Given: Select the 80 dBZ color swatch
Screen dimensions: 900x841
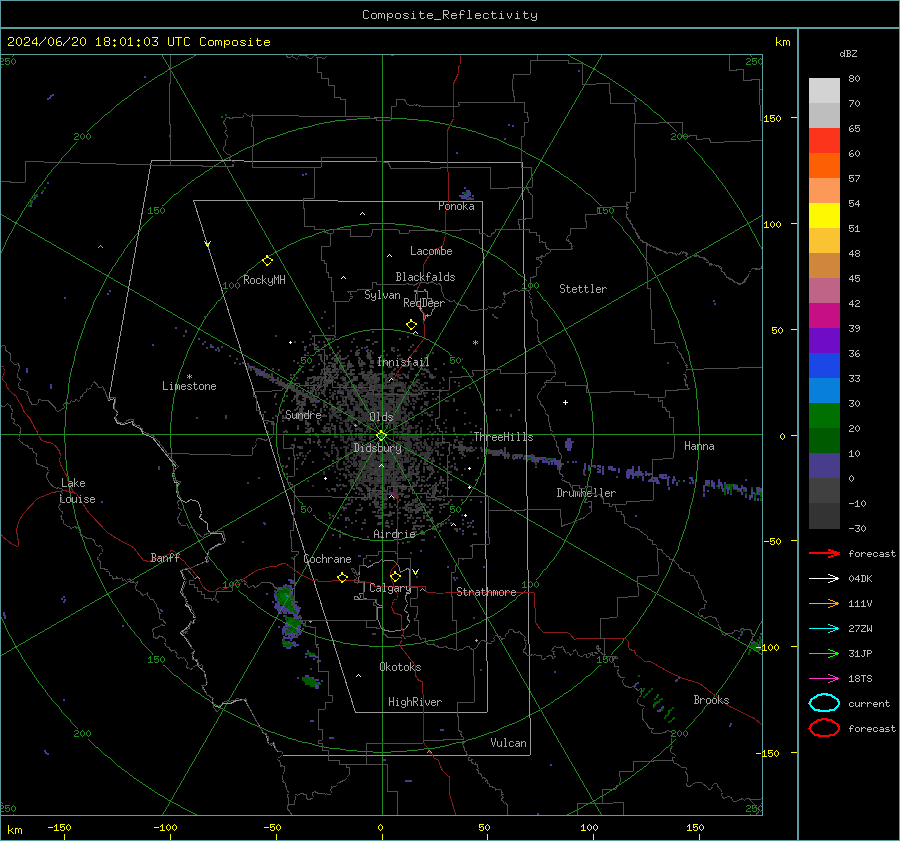Looking at the screenshot, I should coord(824,90).
